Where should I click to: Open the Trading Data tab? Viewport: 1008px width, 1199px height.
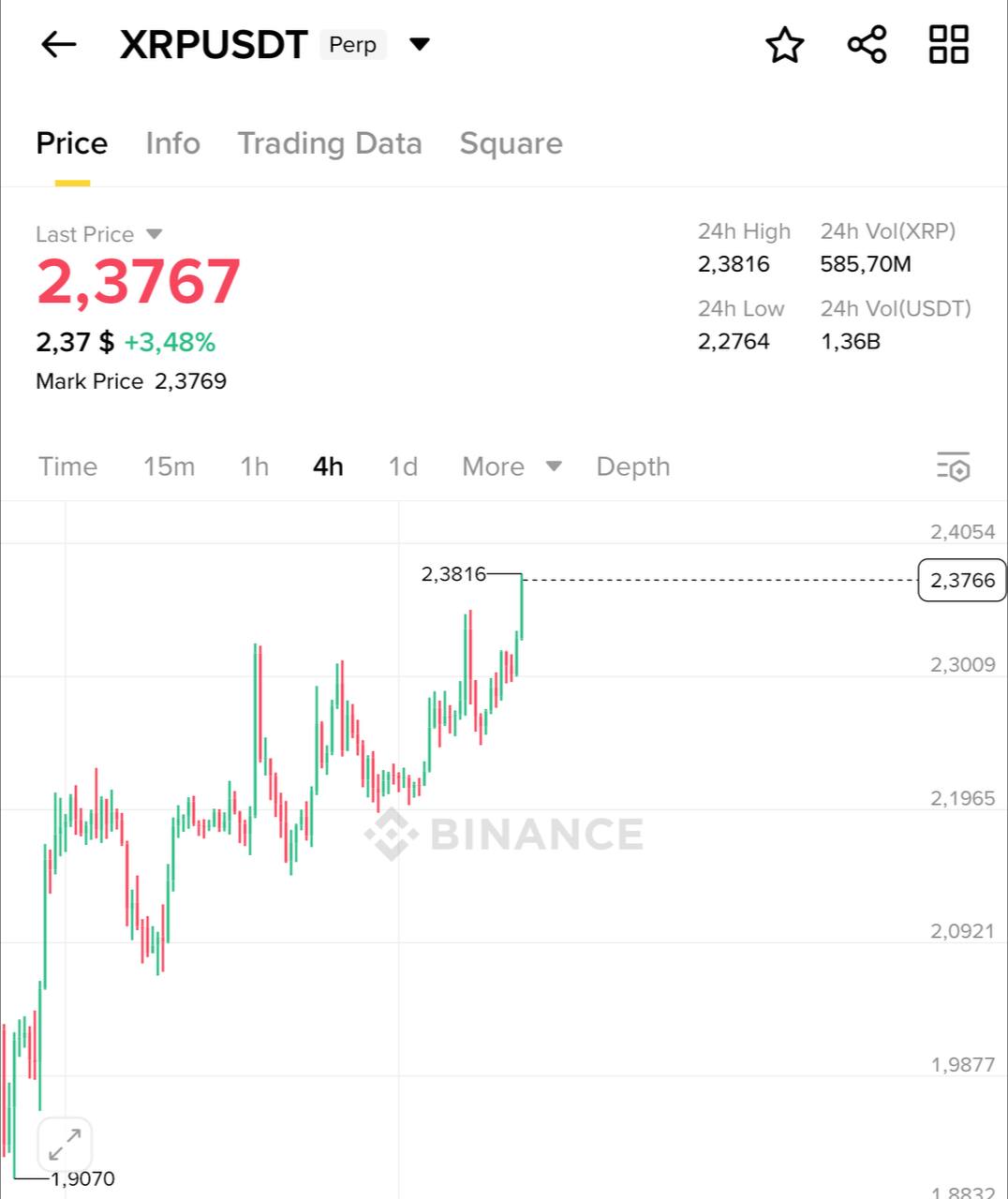pyautogui.click(x=329, y=143)
